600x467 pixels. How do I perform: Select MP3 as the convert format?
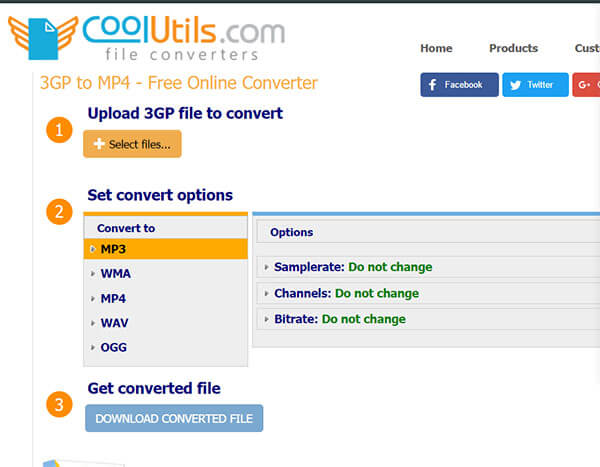[113, 249]
